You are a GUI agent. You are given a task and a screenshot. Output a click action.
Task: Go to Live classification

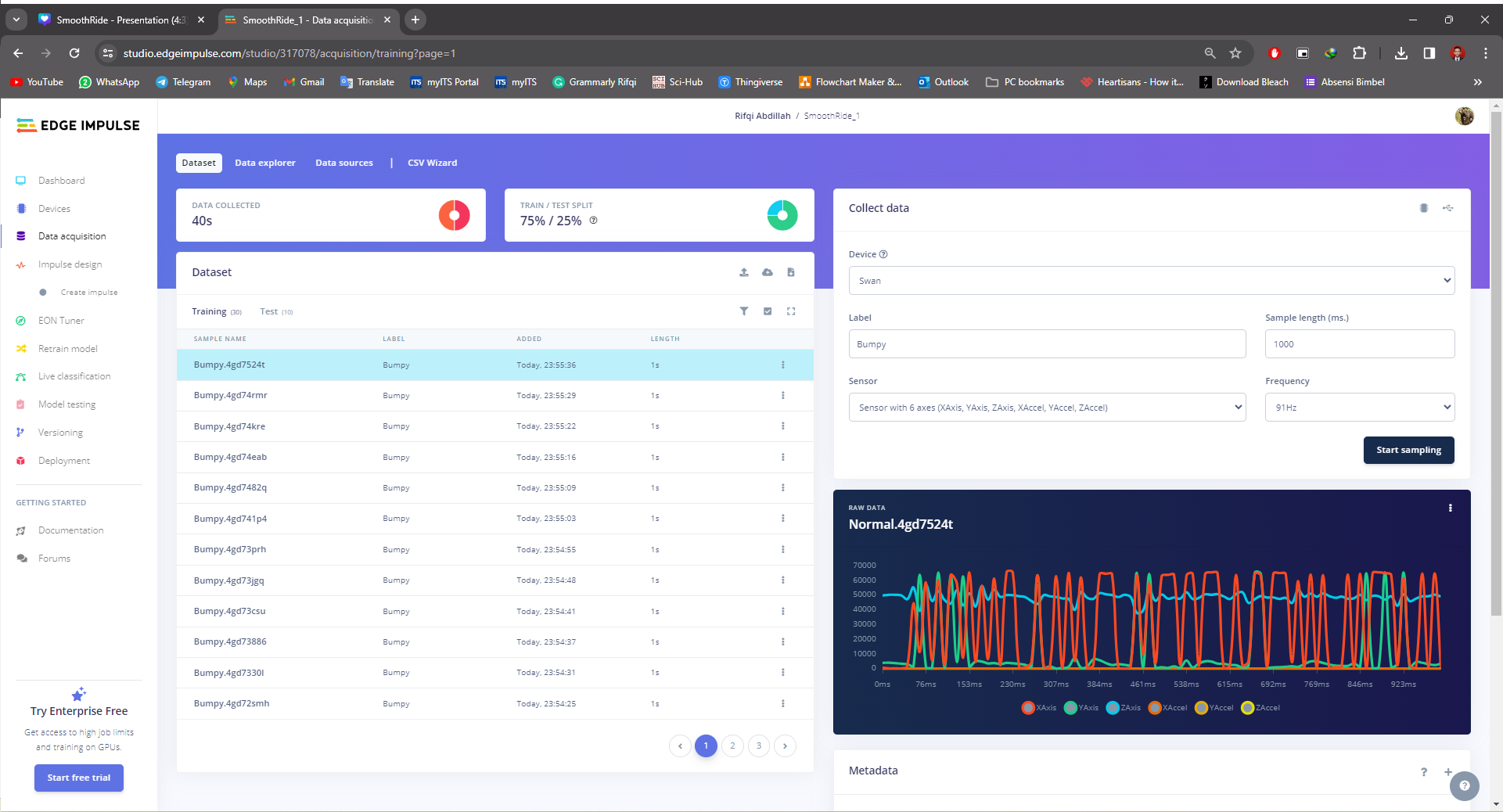(x=74, y=376)
